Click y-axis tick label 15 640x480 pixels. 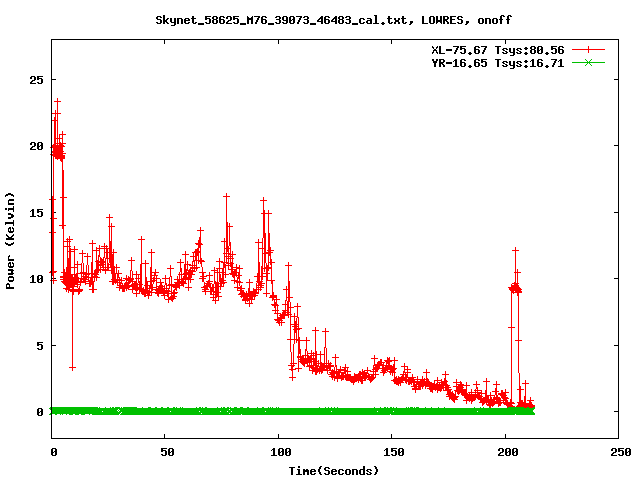coord(36,213)
